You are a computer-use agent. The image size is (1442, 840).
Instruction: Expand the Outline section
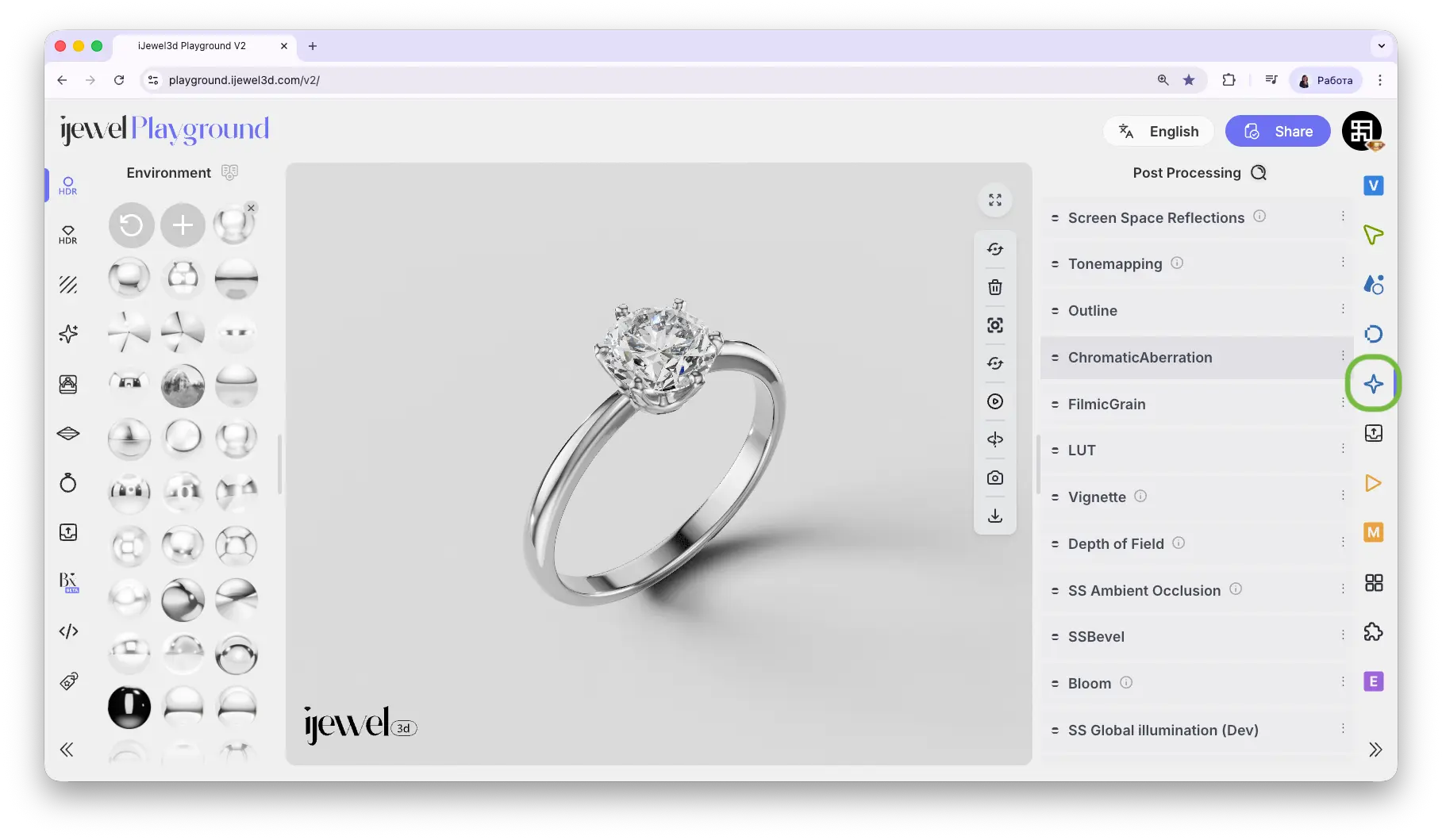1196,310
